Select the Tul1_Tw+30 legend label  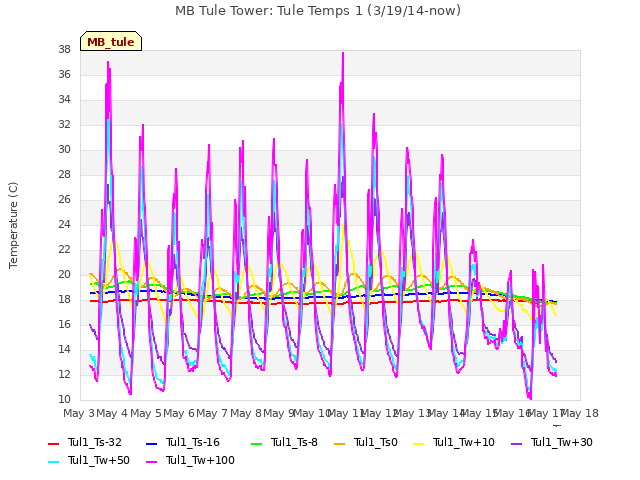pyautogui.click(x=562, y=442)
